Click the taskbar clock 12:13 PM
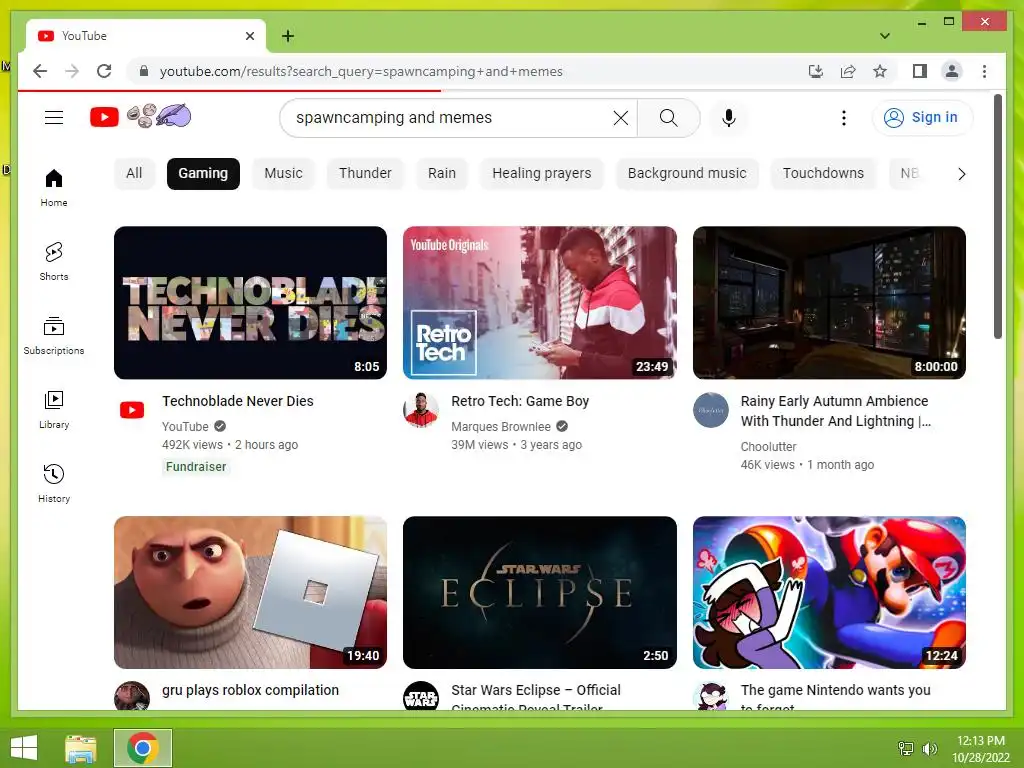 980,748
